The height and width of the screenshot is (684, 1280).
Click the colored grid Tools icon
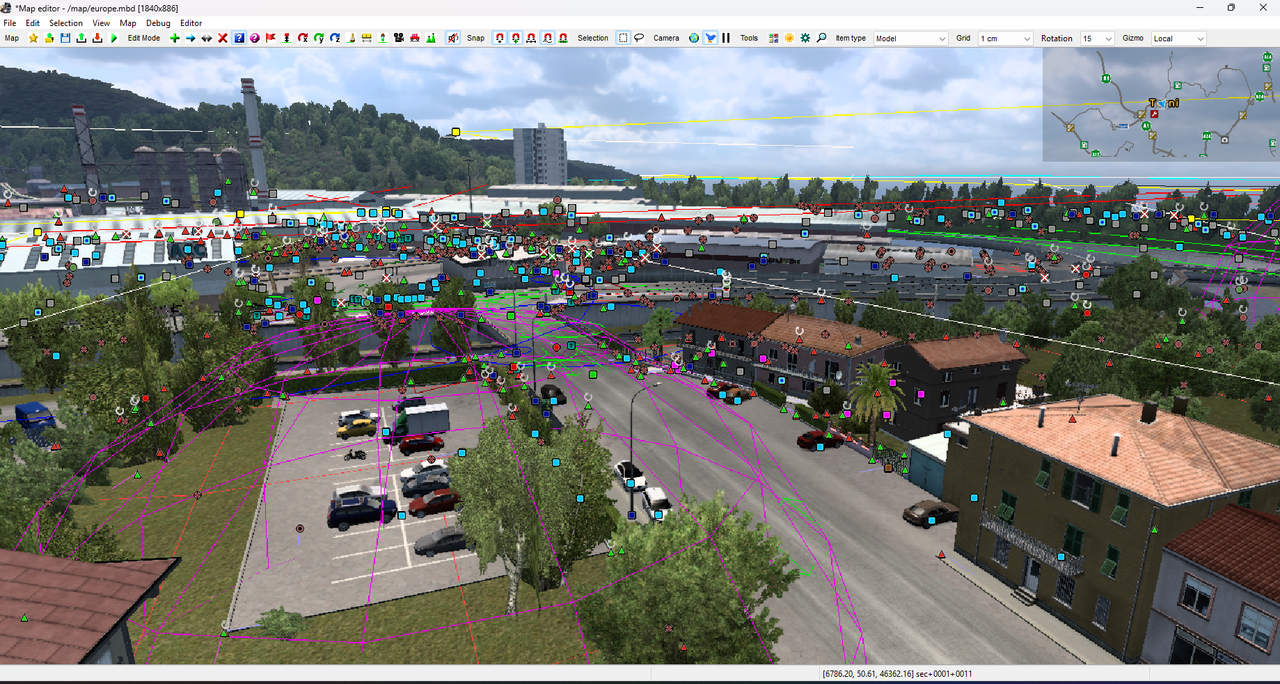pos(773,38)
